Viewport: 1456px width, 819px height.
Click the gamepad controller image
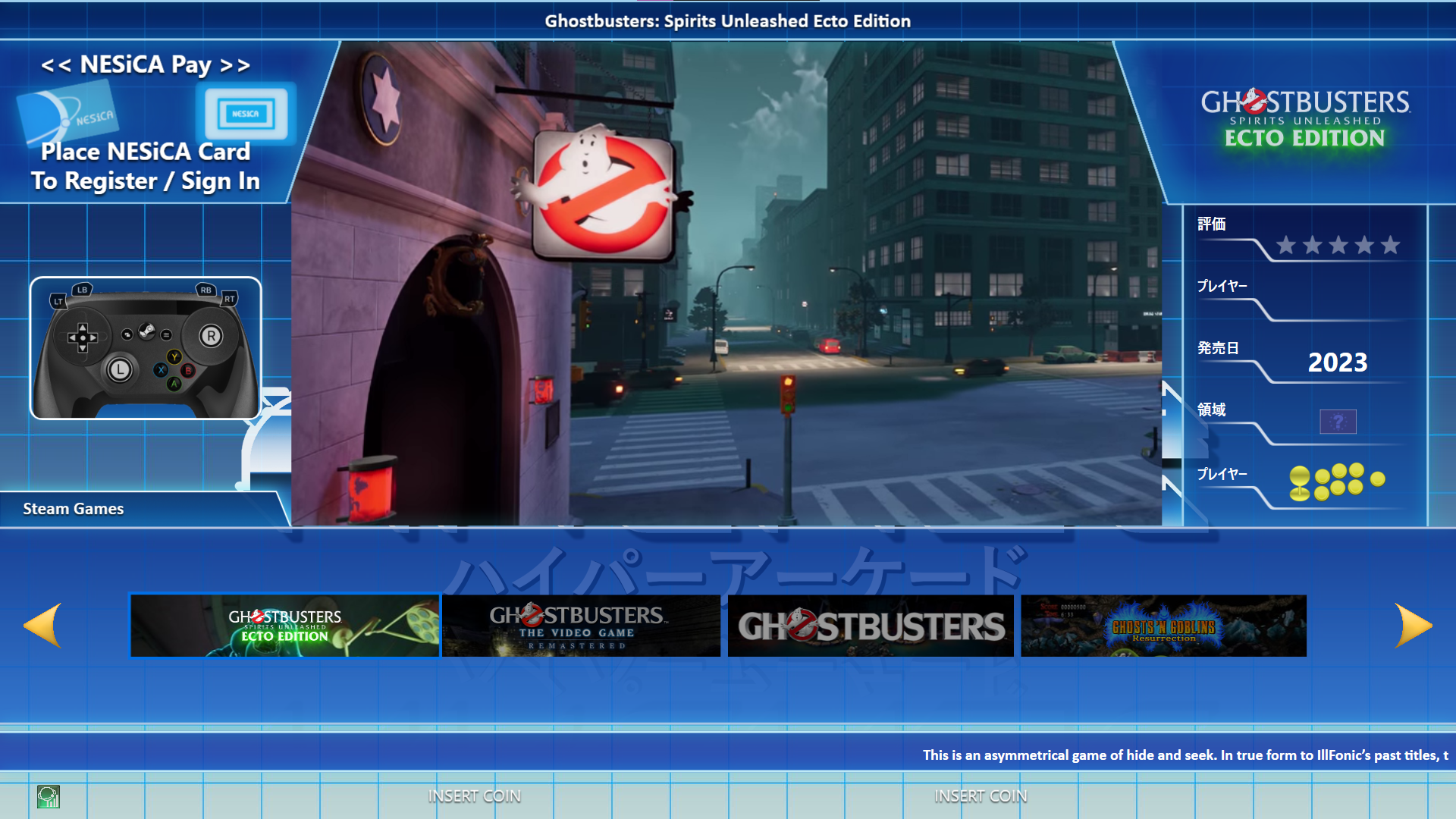click(146, 348)
